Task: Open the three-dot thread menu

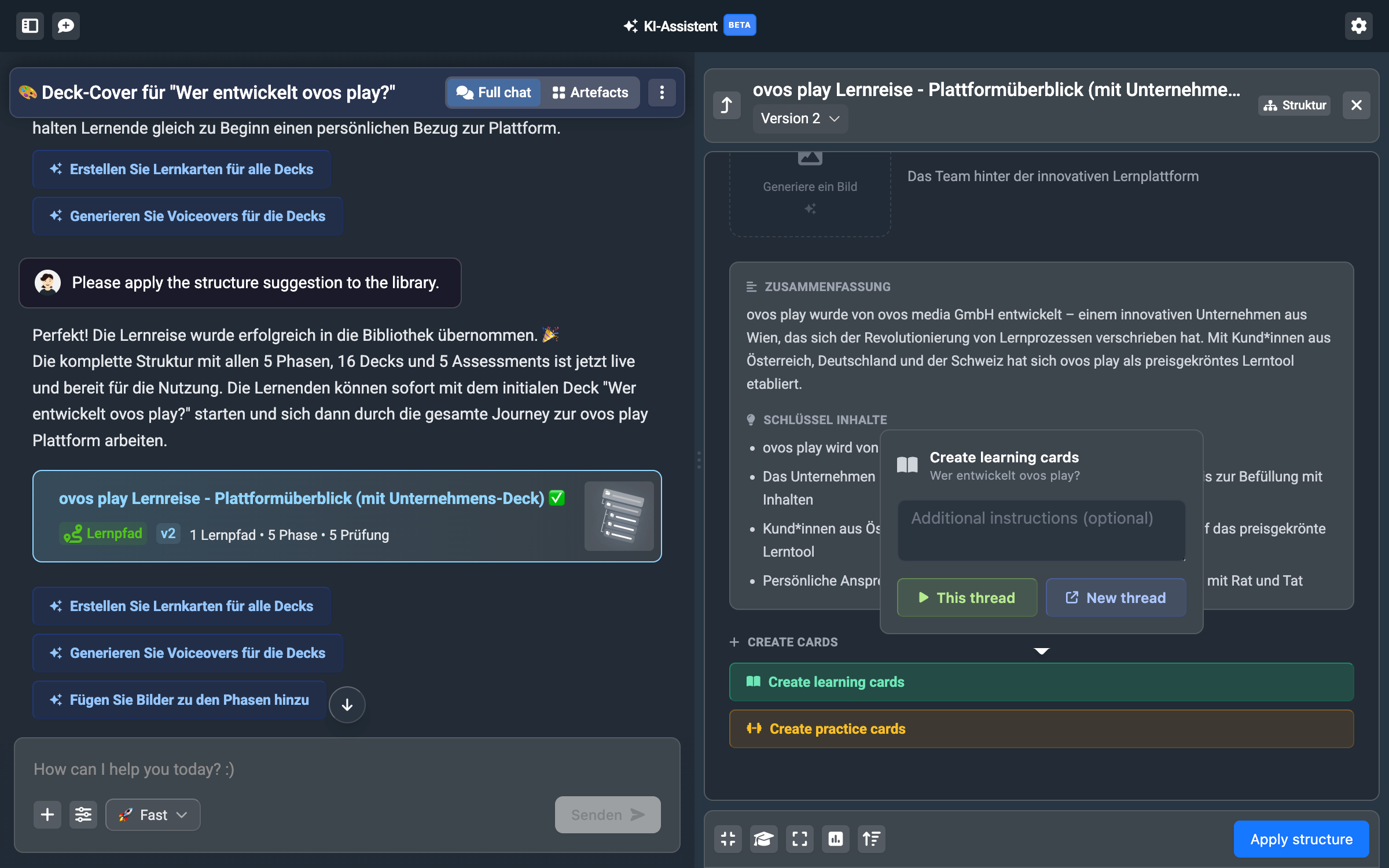Action: [x=662, y=93]
